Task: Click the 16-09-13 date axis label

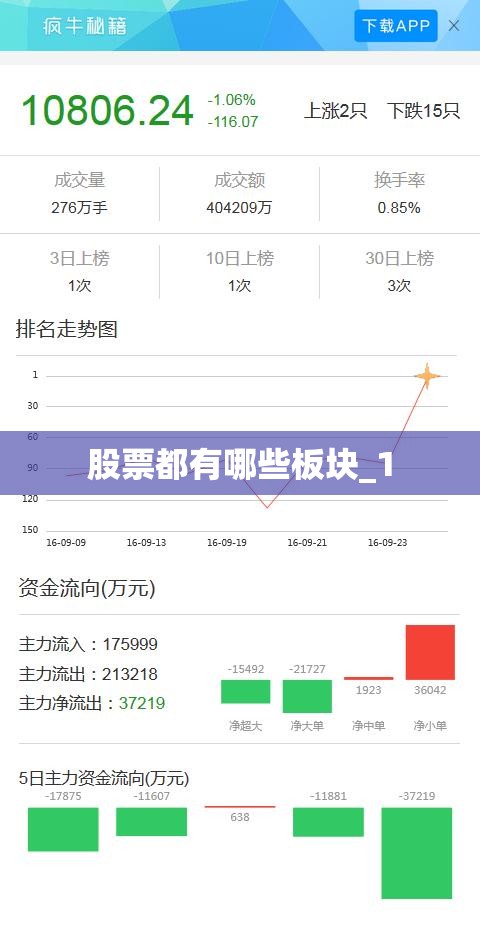Action: (x=146, y=543)
